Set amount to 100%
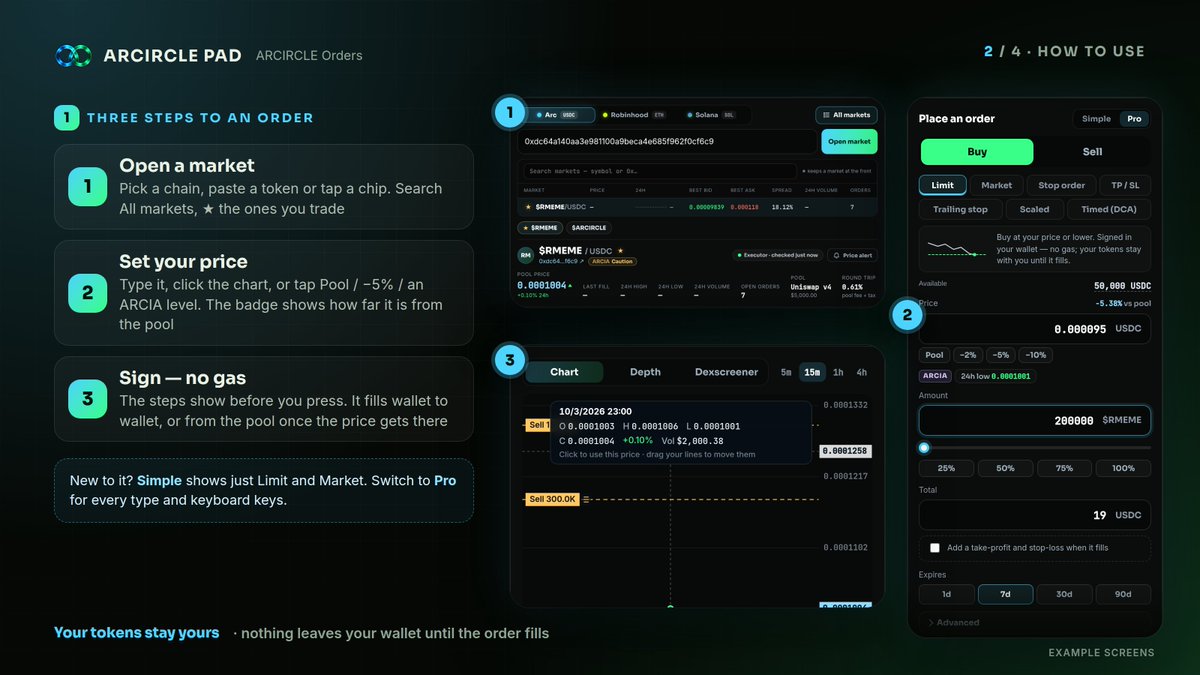This screenshot has width=1200, height=675. [x=1123, y=468]
